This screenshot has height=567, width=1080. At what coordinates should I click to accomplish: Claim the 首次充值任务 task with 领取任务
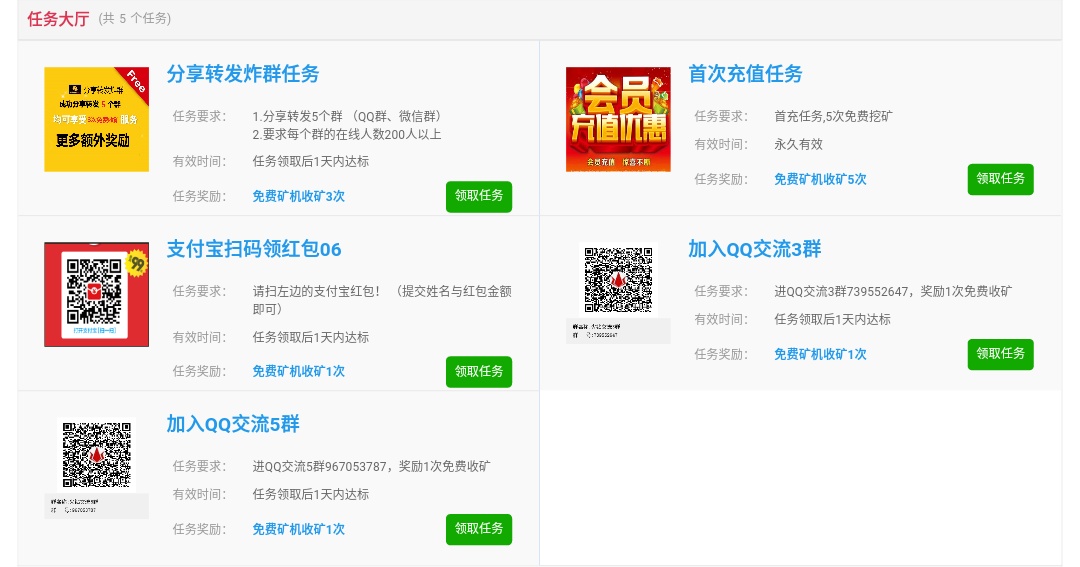coord(1000,179)
